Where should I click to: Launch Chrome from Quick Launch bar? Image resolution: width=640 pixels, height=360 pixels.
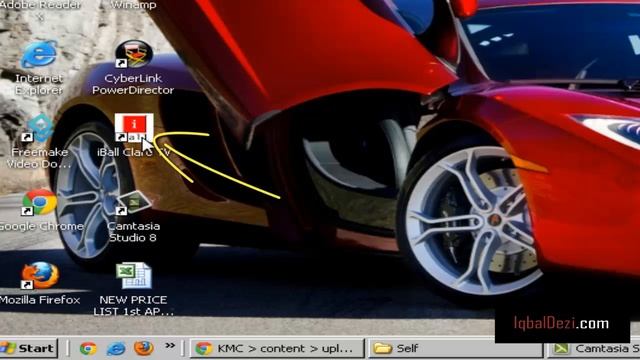[x=88, y=348]
